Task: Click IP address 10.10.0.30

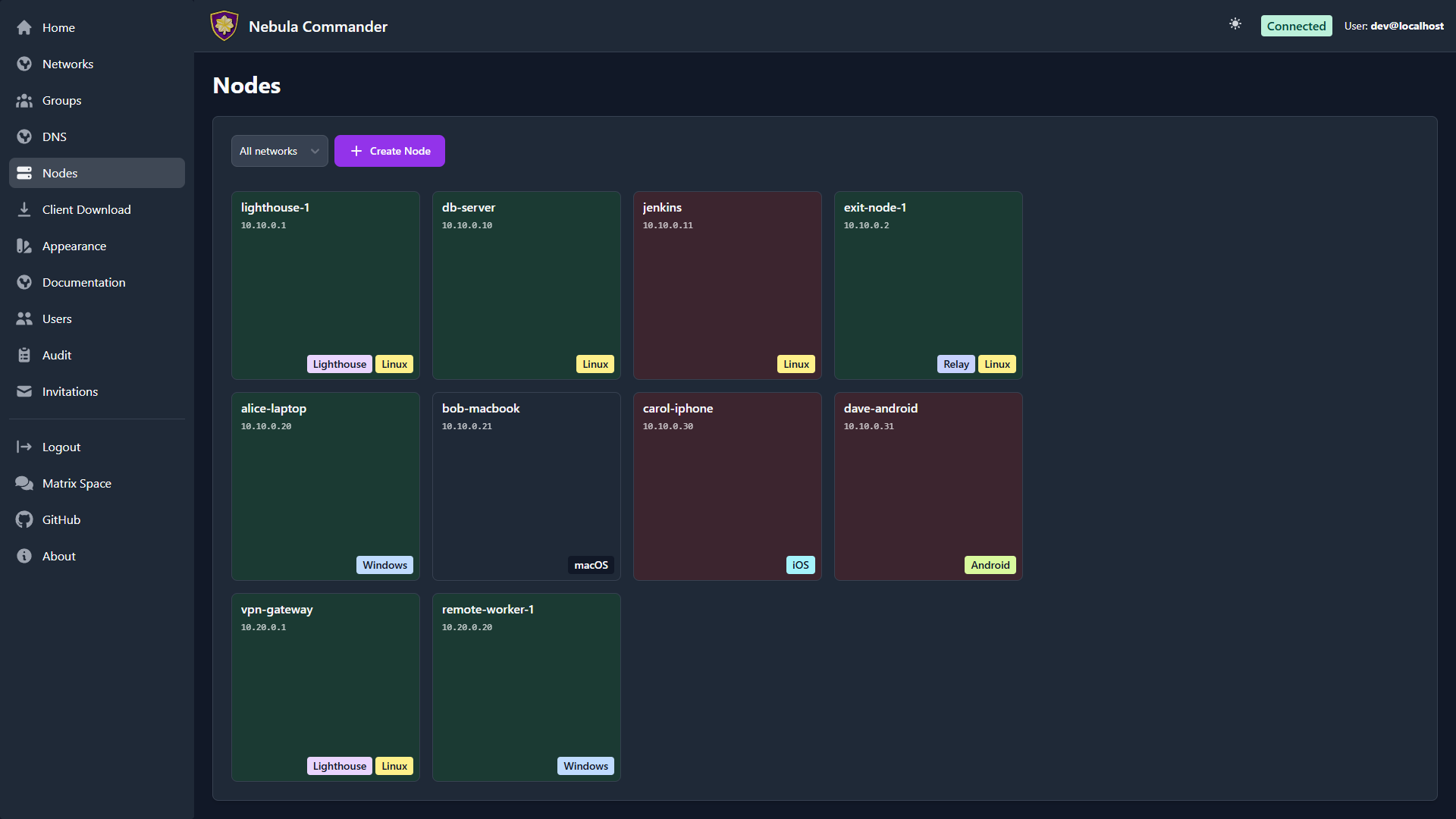Action: 668,426
